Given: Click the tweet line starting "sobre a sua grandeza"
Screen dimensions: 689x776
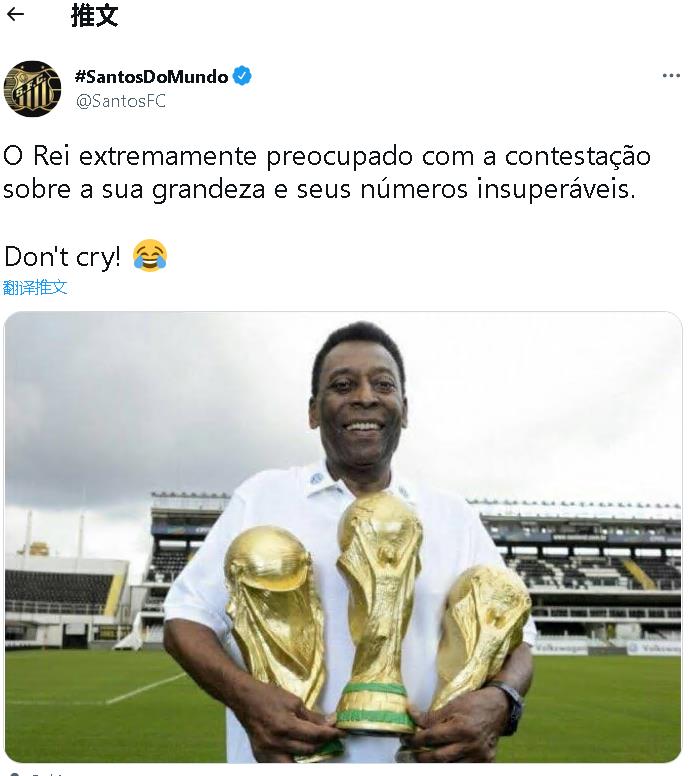Looking at the screenshot, I should pyautogui.click(x=319, y=190).
